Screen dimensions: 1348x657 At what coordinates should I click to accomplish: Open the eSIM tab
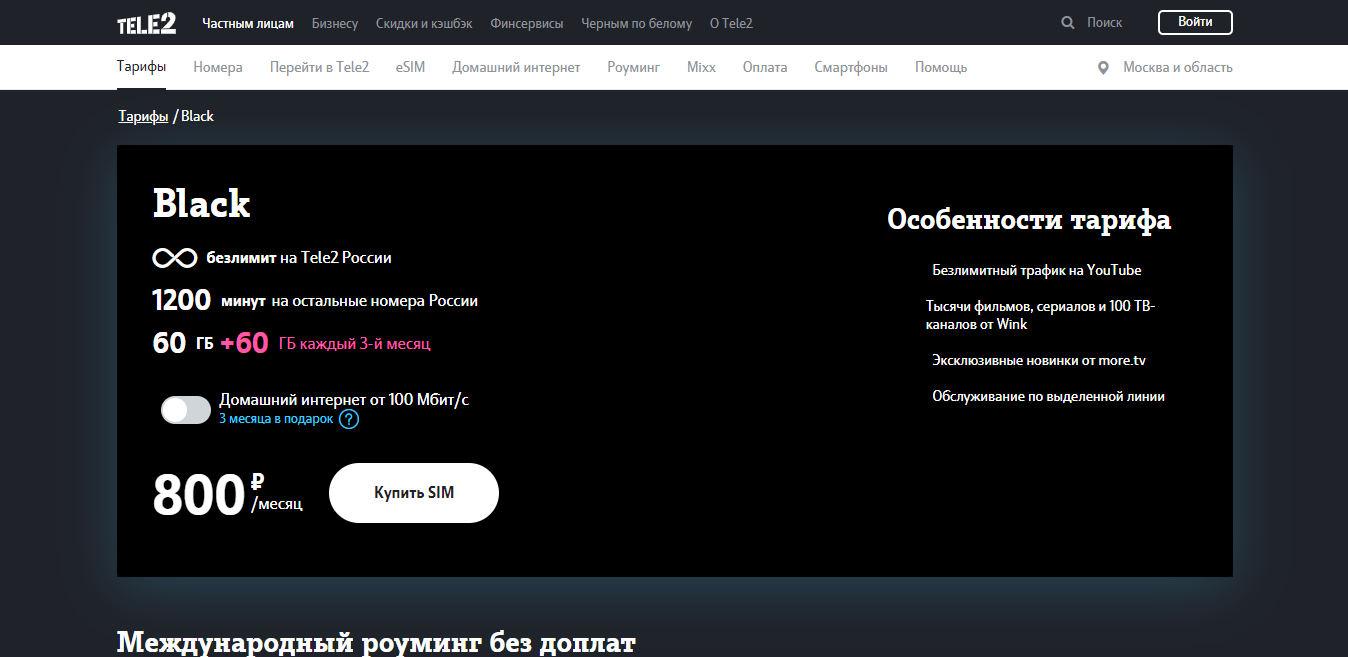tap(410, 68)
